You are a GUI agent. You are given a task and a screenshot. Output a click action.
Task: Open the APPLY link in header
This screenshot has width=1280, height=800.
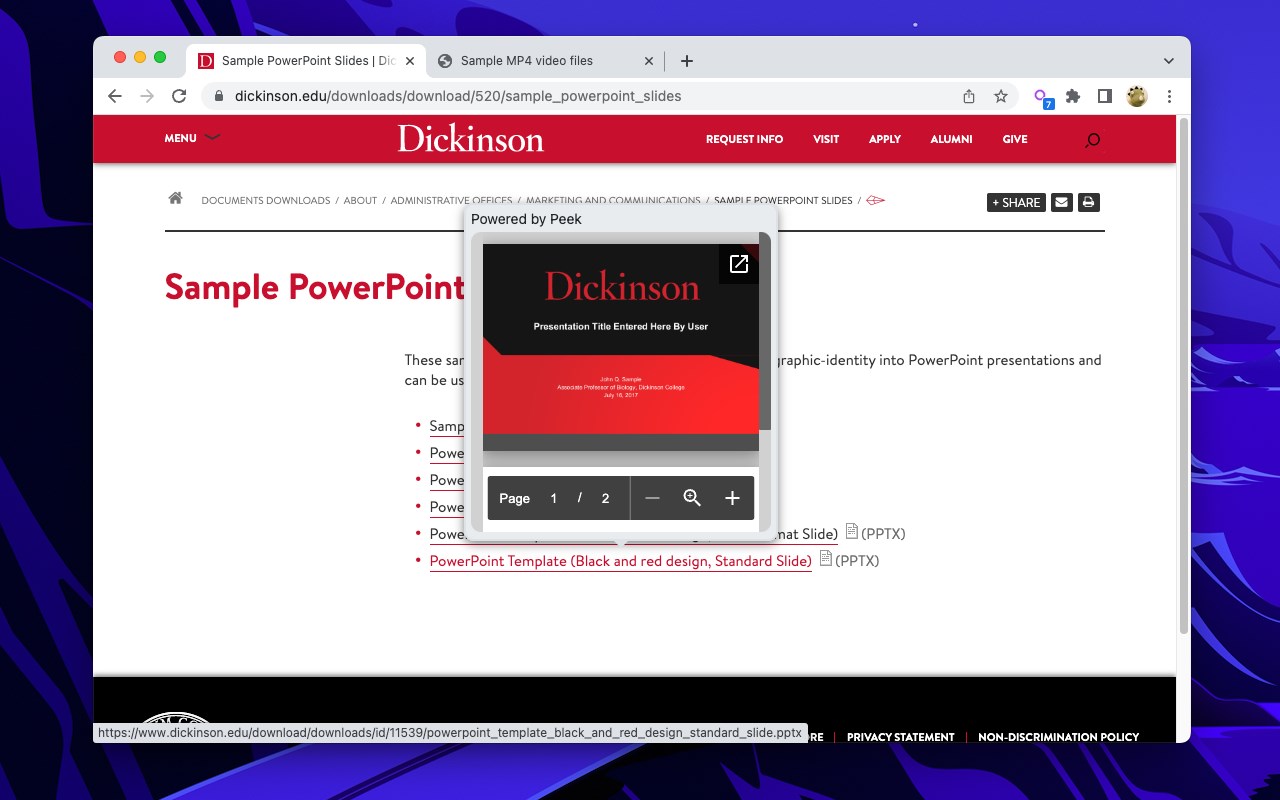[x=885, y=139]
